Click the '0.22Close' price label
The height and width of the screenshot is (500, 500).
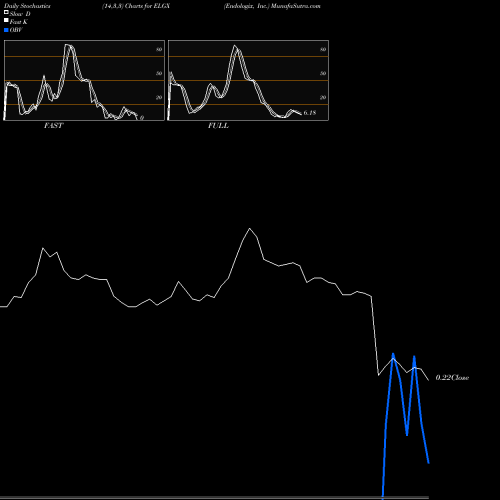pos(452,378)
